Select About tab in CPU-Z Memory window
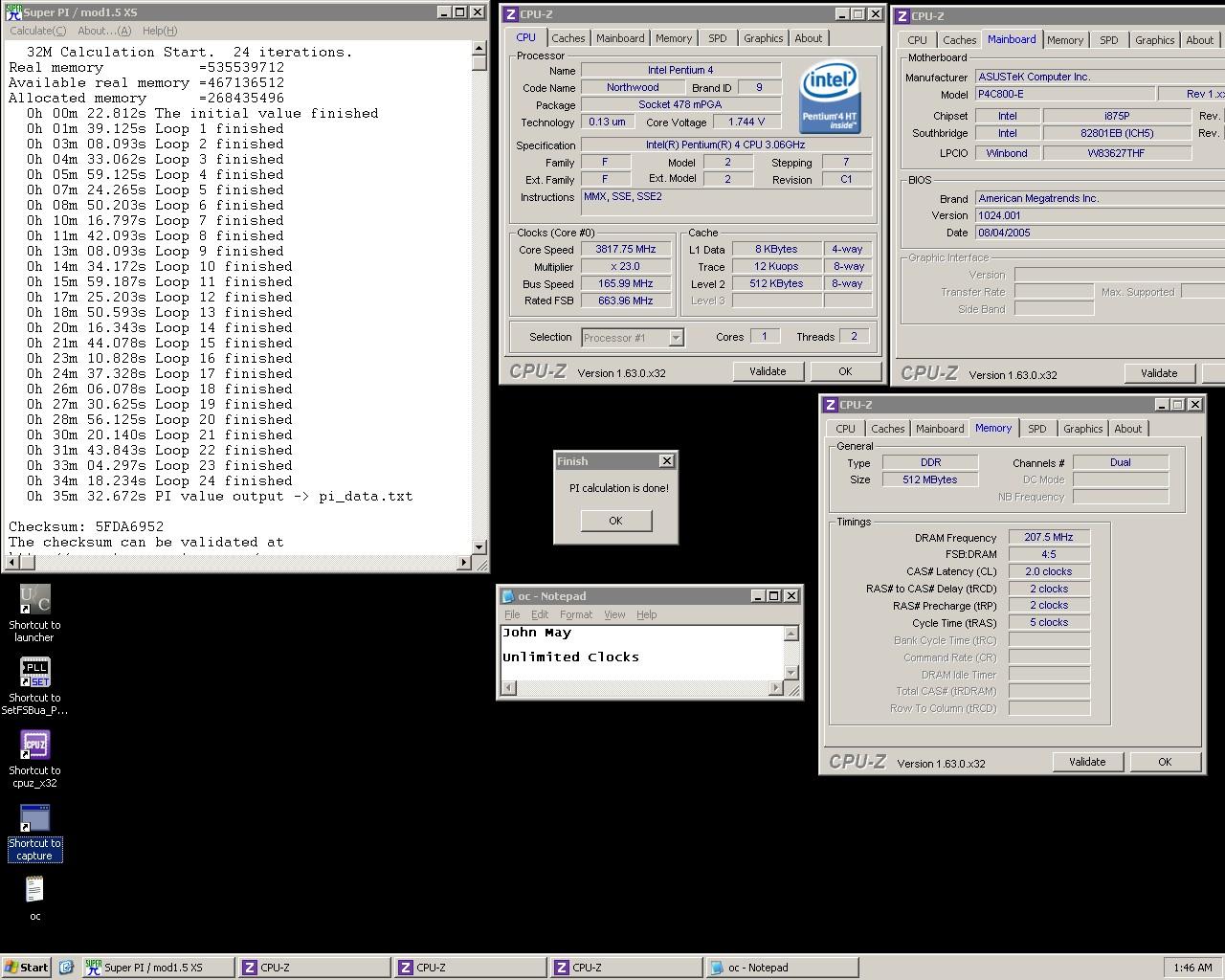The height and width of the screenshot is (980, 1225). [1128, 429]
